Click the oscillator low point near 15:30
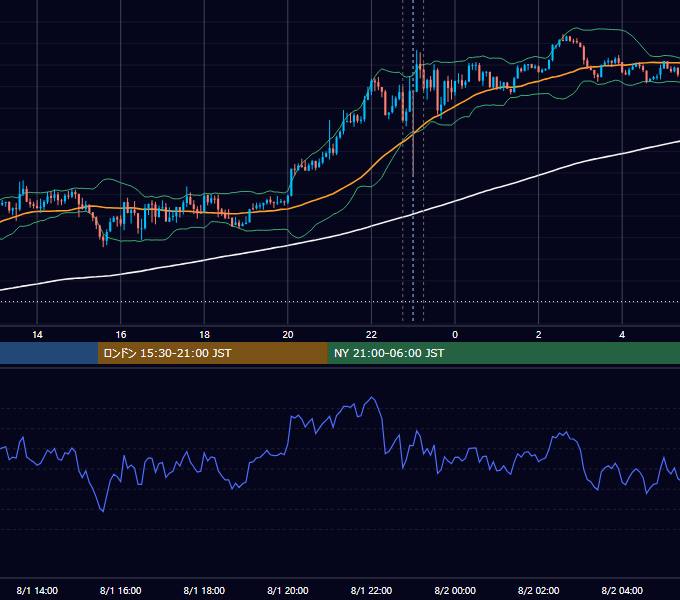 pyautogui.click(x=103, y=511)
